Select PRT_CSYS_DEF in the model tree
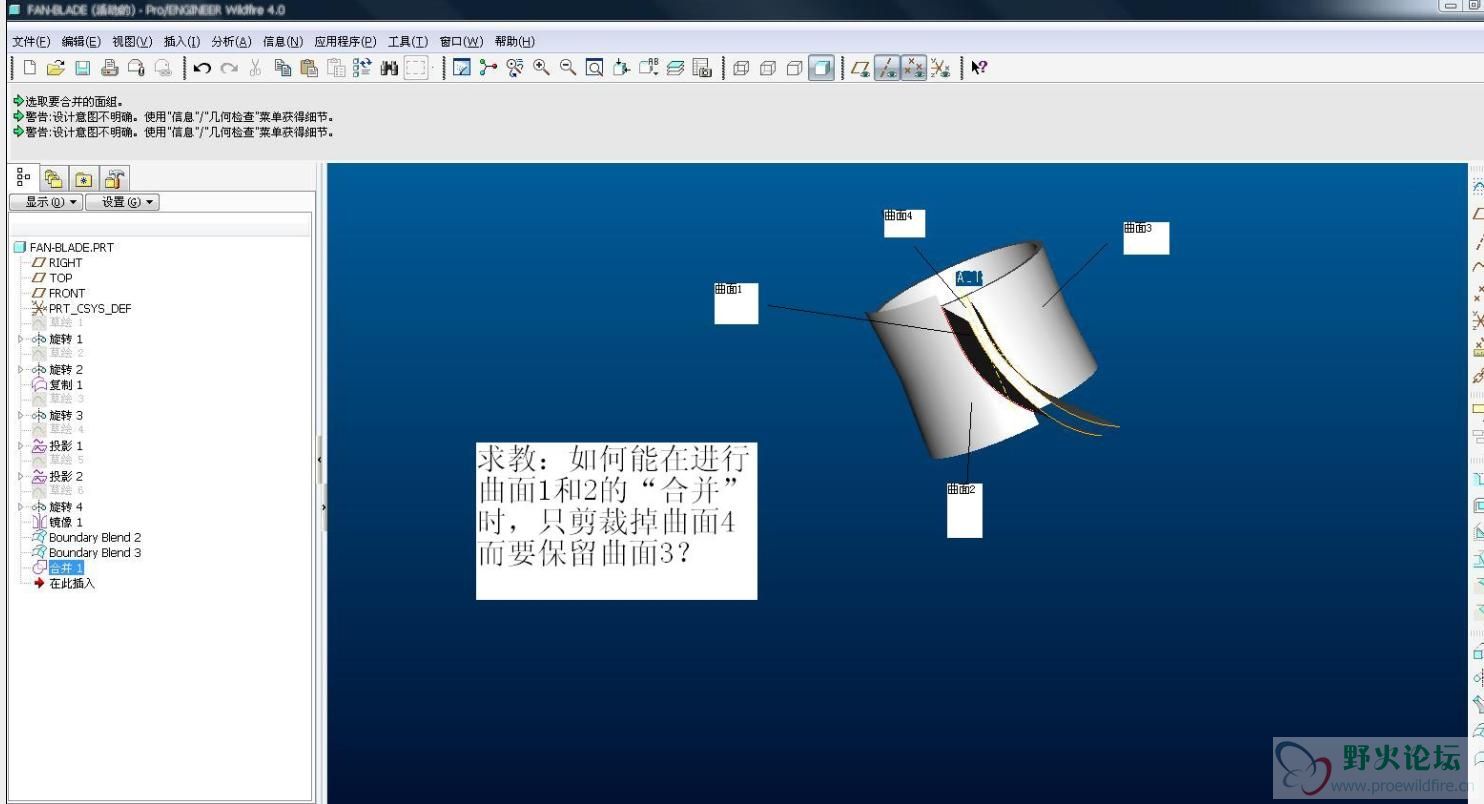This screenshot has height=804, width=1484. click(90, 309)
